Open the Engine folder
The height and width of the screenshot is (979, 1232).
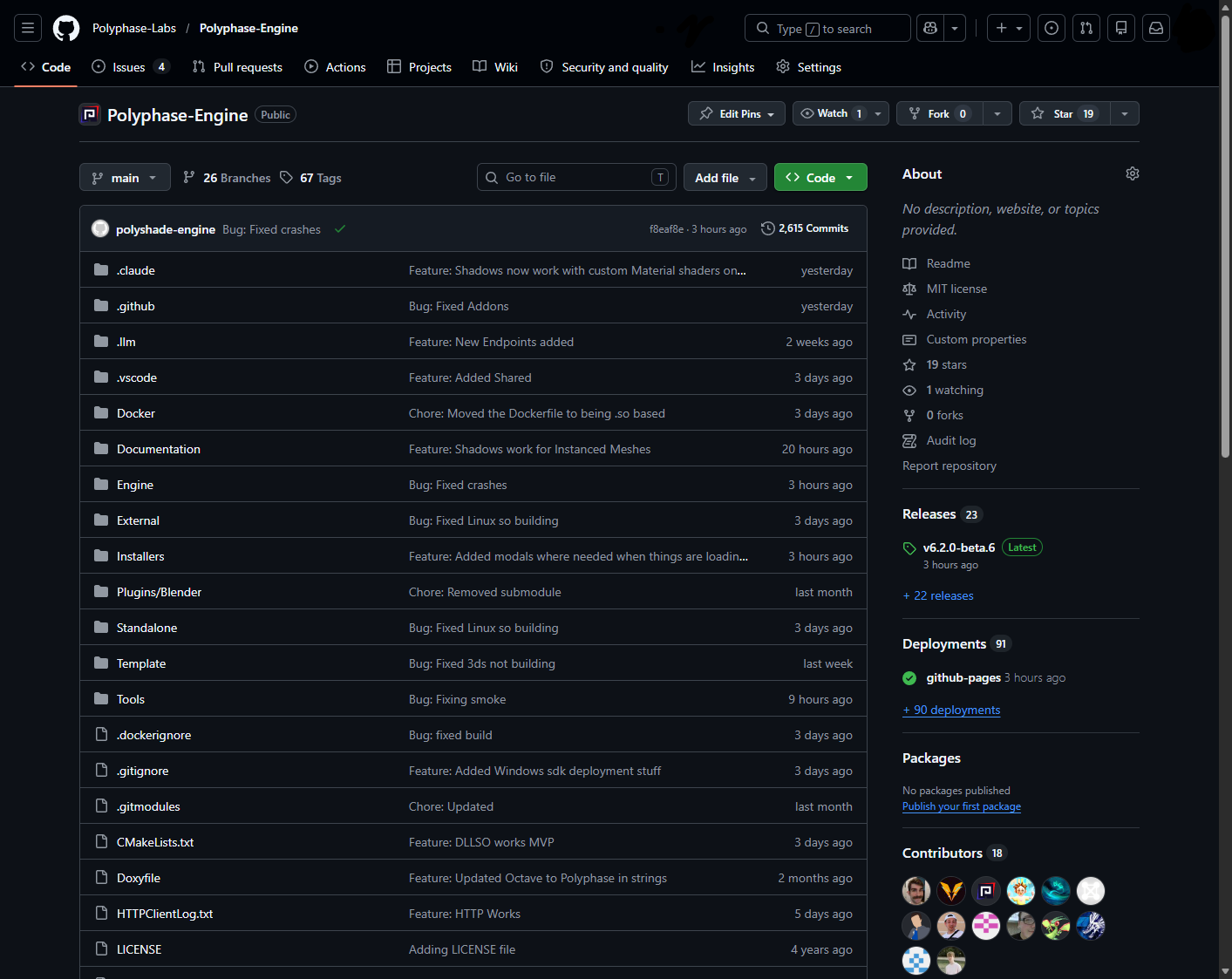135,485
